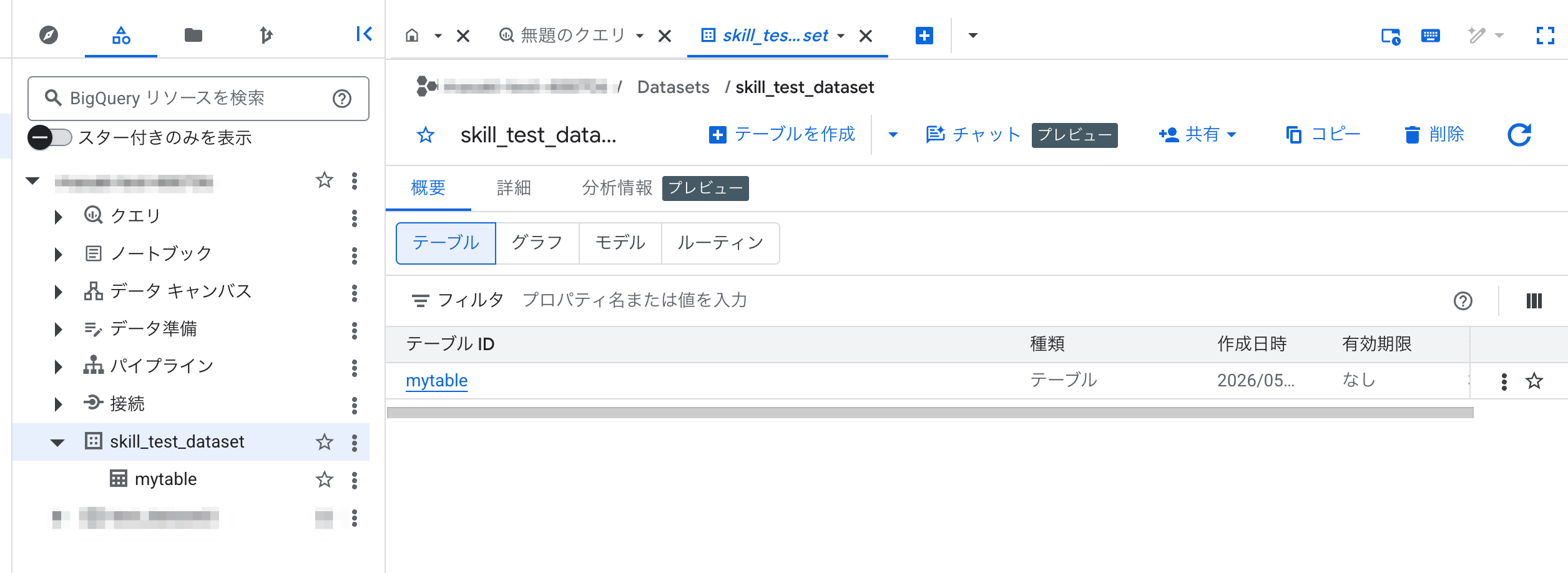Collapse the skill_test_dataset tree node
The image size is (1568, 573).
[x=57, y=443]
